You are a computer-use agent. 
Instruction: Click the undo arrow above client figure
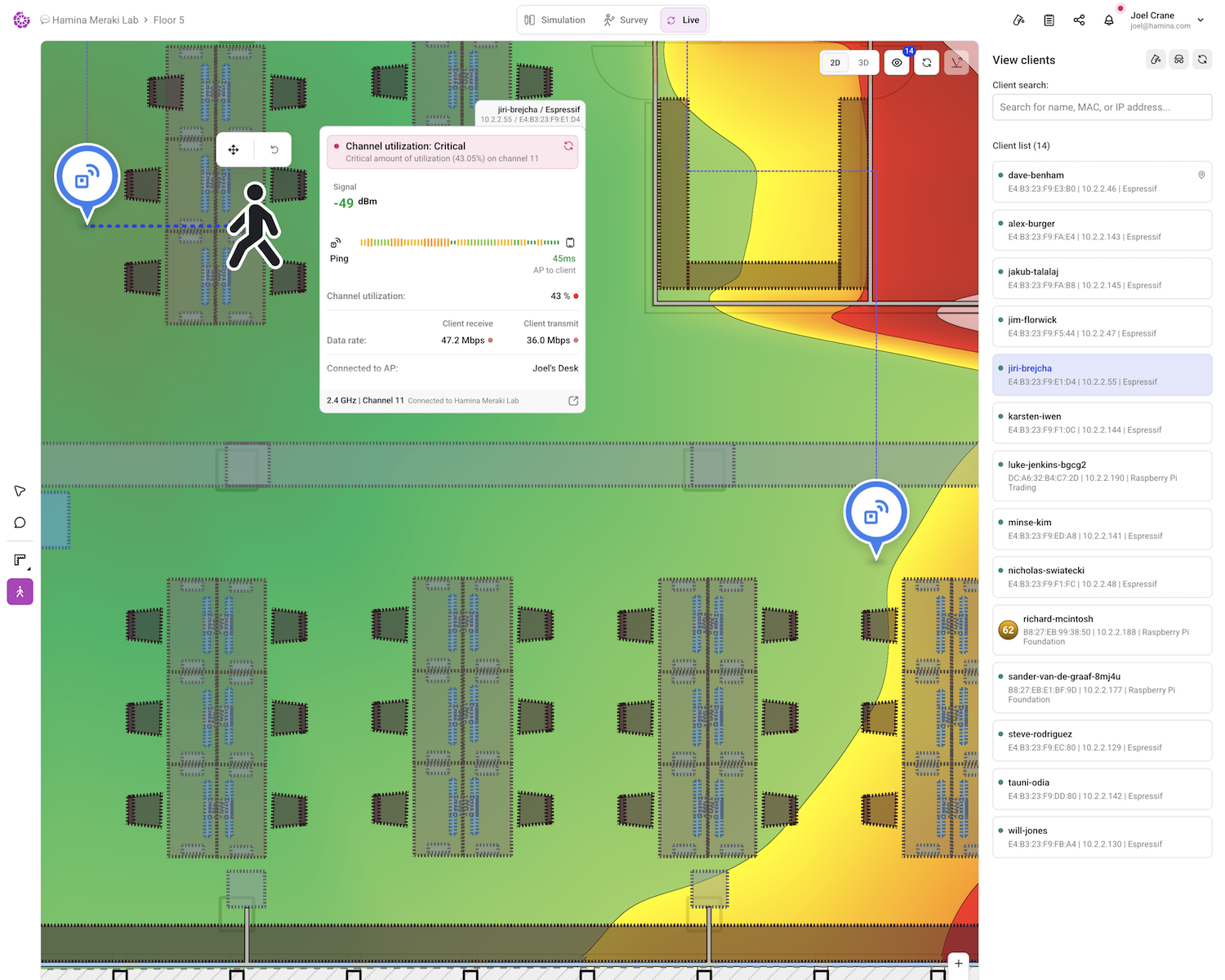[x=274, y=149]
